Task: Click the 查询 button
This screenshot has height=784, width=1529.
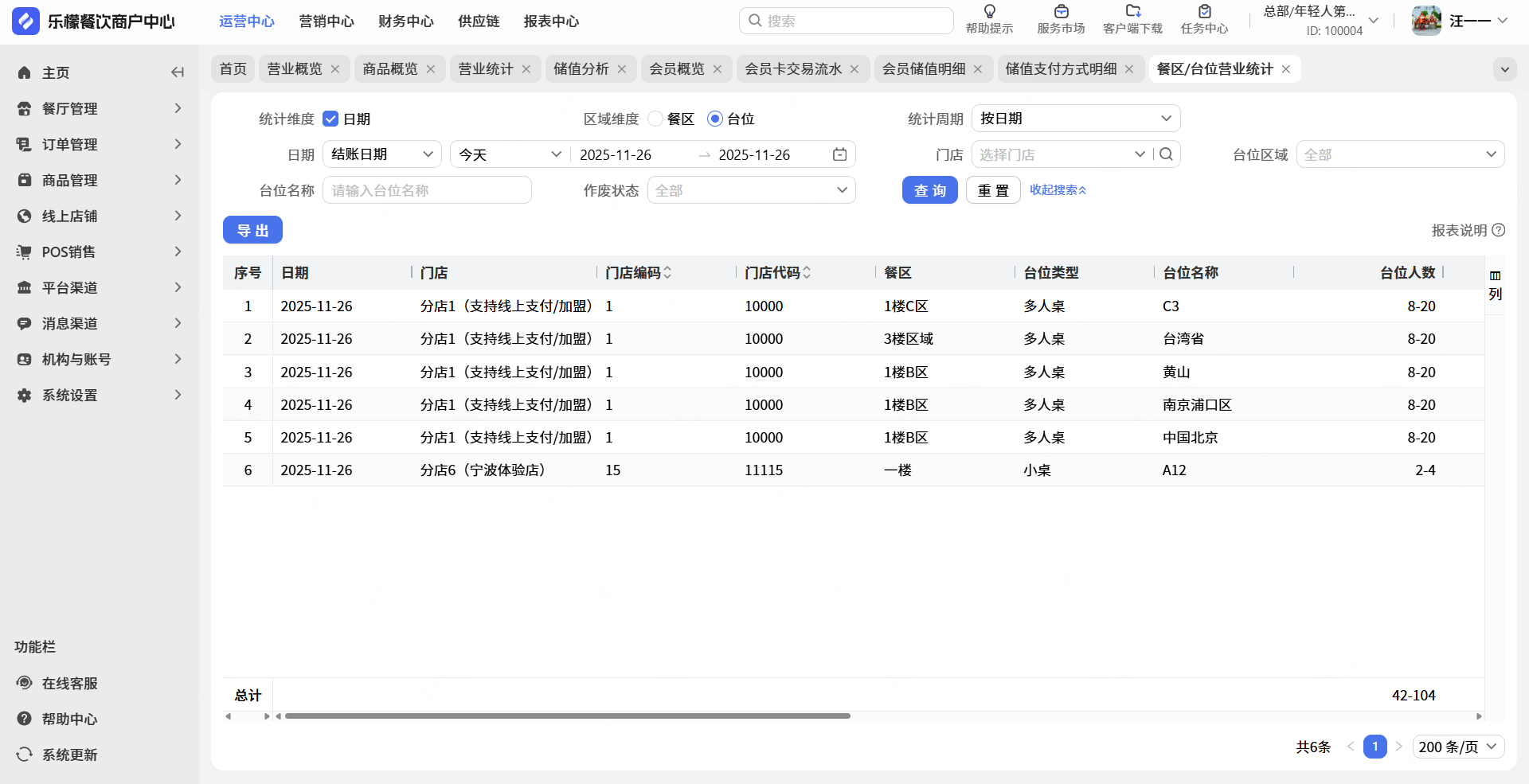Action: (929, 190)
